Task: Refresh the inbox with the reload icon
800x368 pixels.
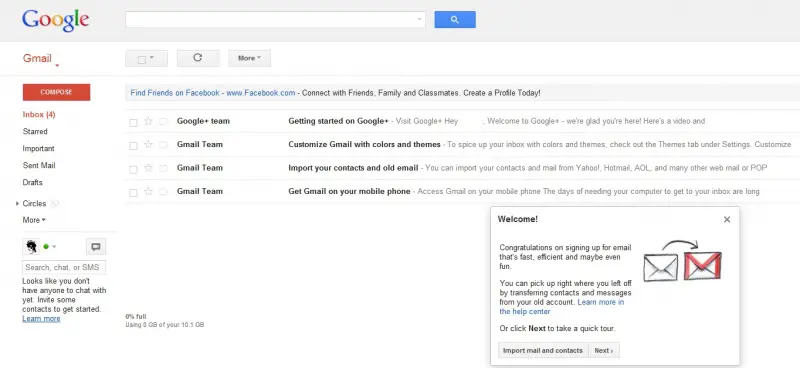Action: point(198,58)
